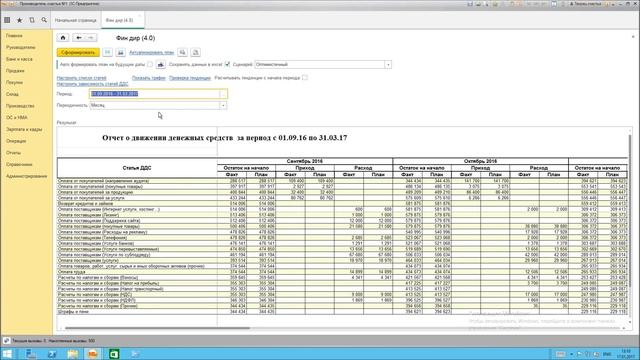640x360 pixels.
Task: Click the report title text
Action: click(224, 138)
